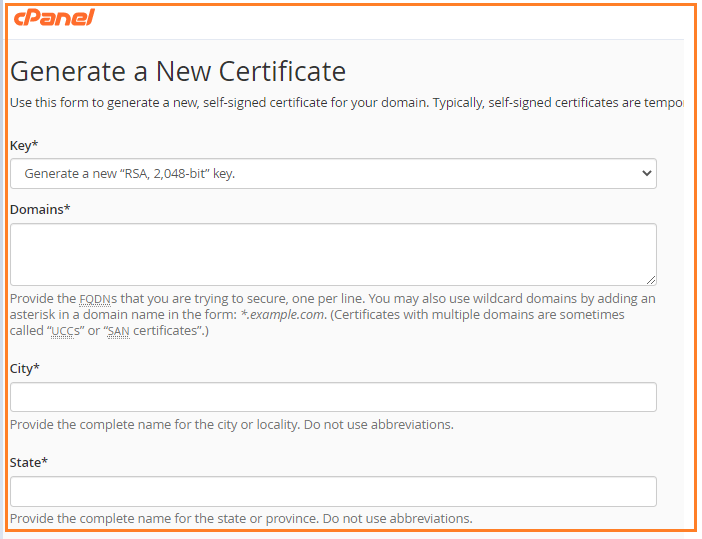Open the Key dropdown showing RSA 2,048-bit
Image resolution: width=702 pixels, height=539 pixels.
tap(333, 173)
